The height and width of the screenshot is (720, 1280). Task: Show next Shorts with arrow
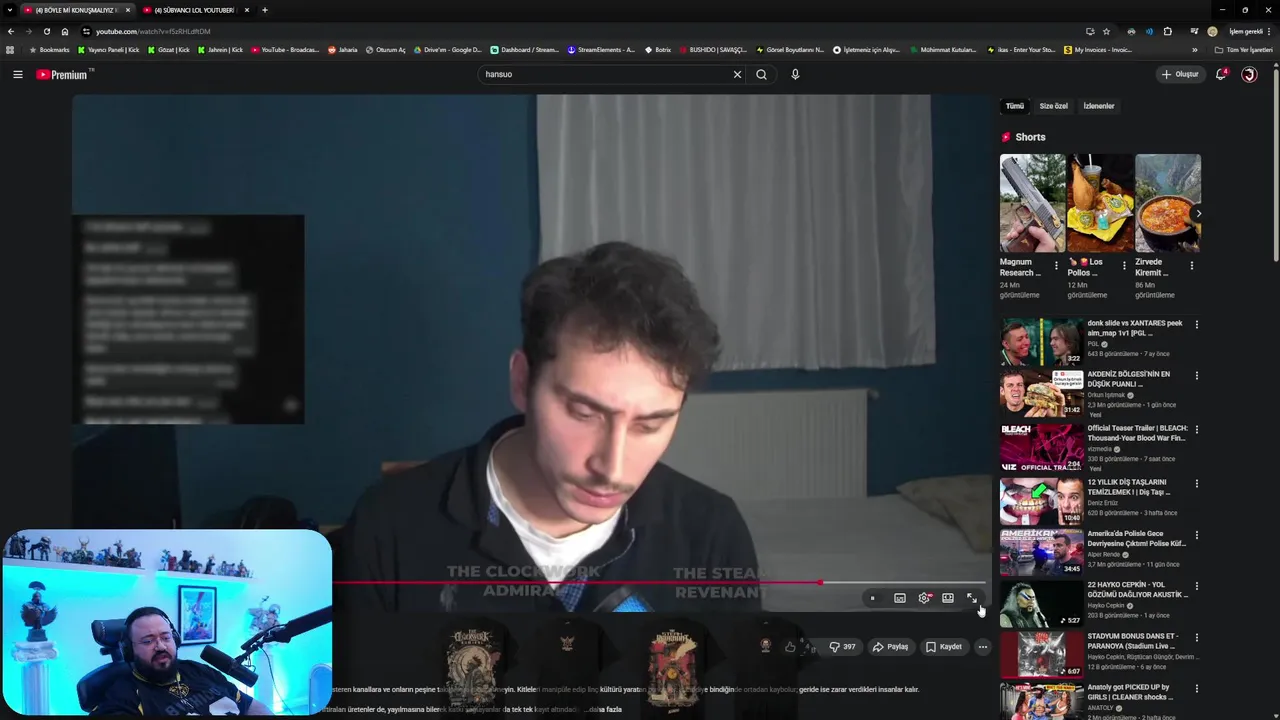[1198, 213]
